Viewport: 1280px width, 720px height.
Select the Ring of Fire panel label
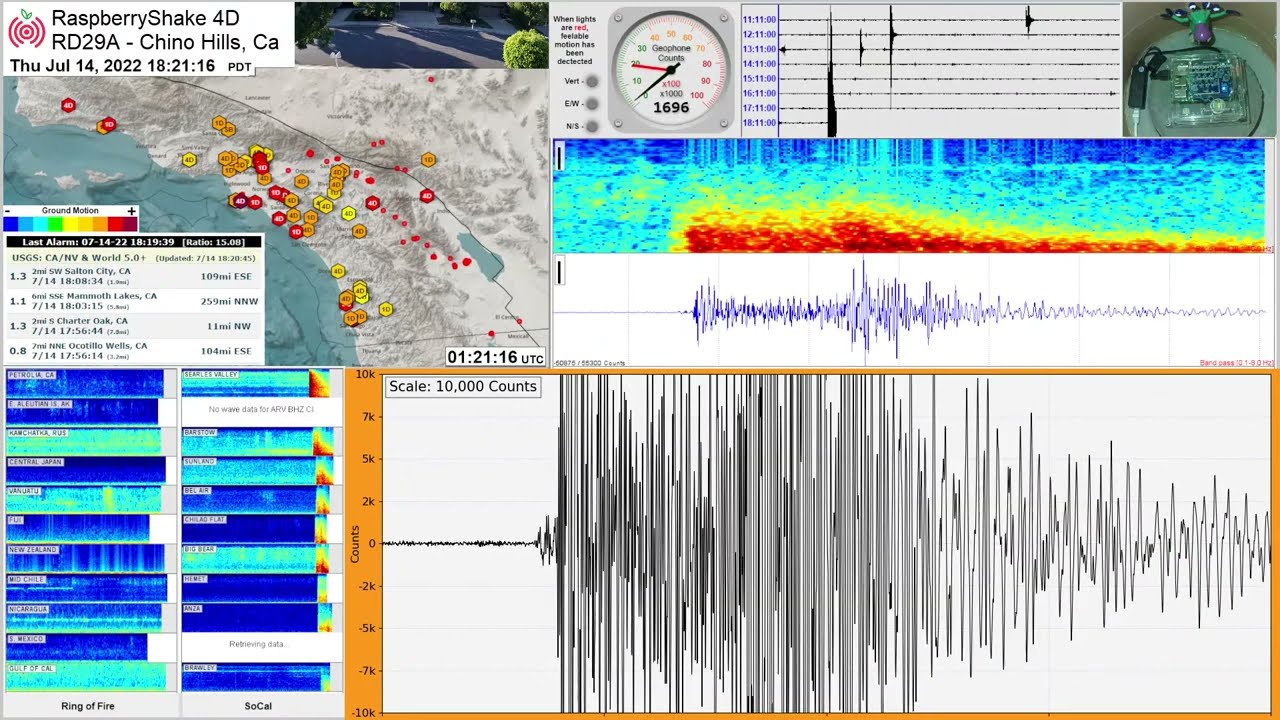(87, 706)
